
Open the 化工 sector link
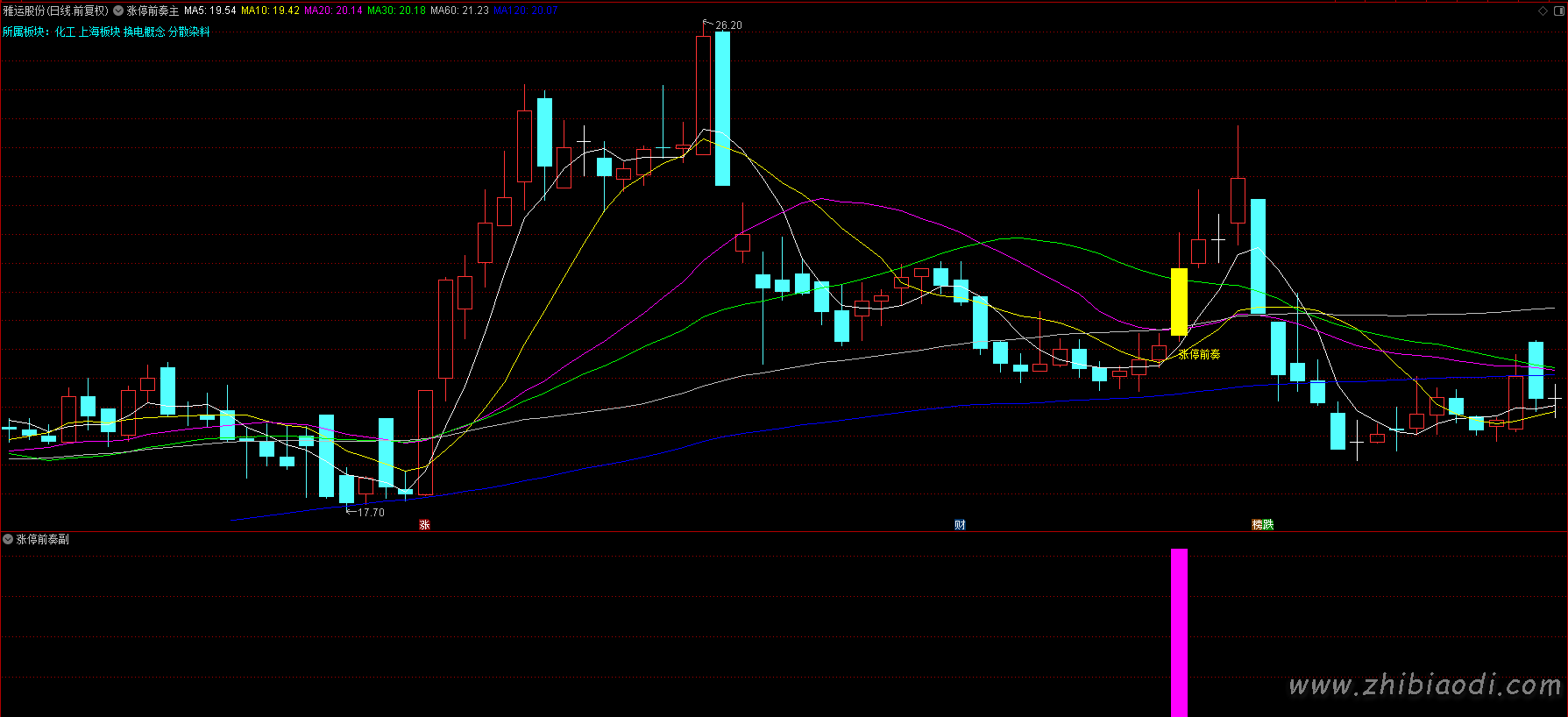(65, 32)
